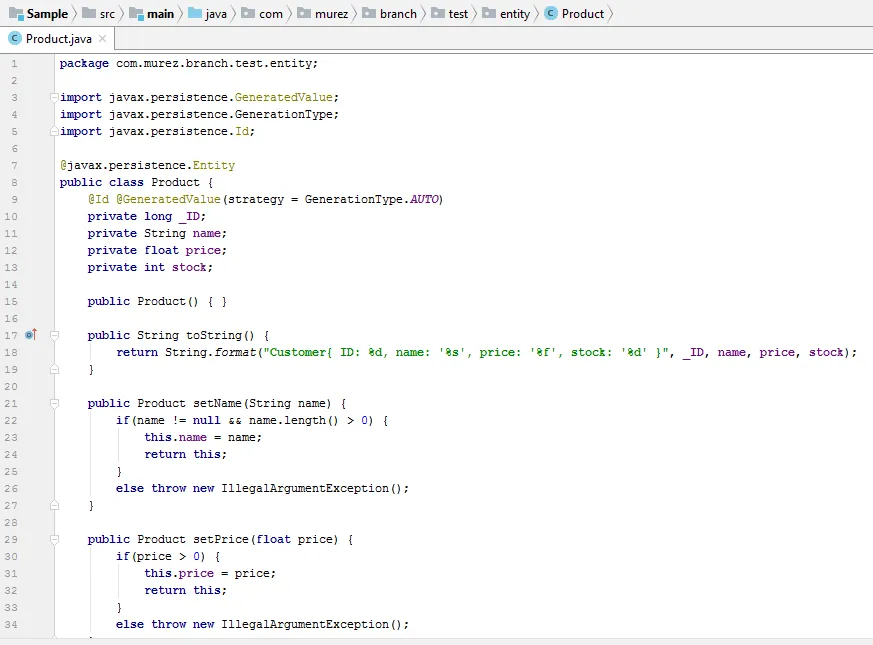Click the import fold end marker on line 5
This screenshot has height=645, width=873.
(x=55, y=131)
